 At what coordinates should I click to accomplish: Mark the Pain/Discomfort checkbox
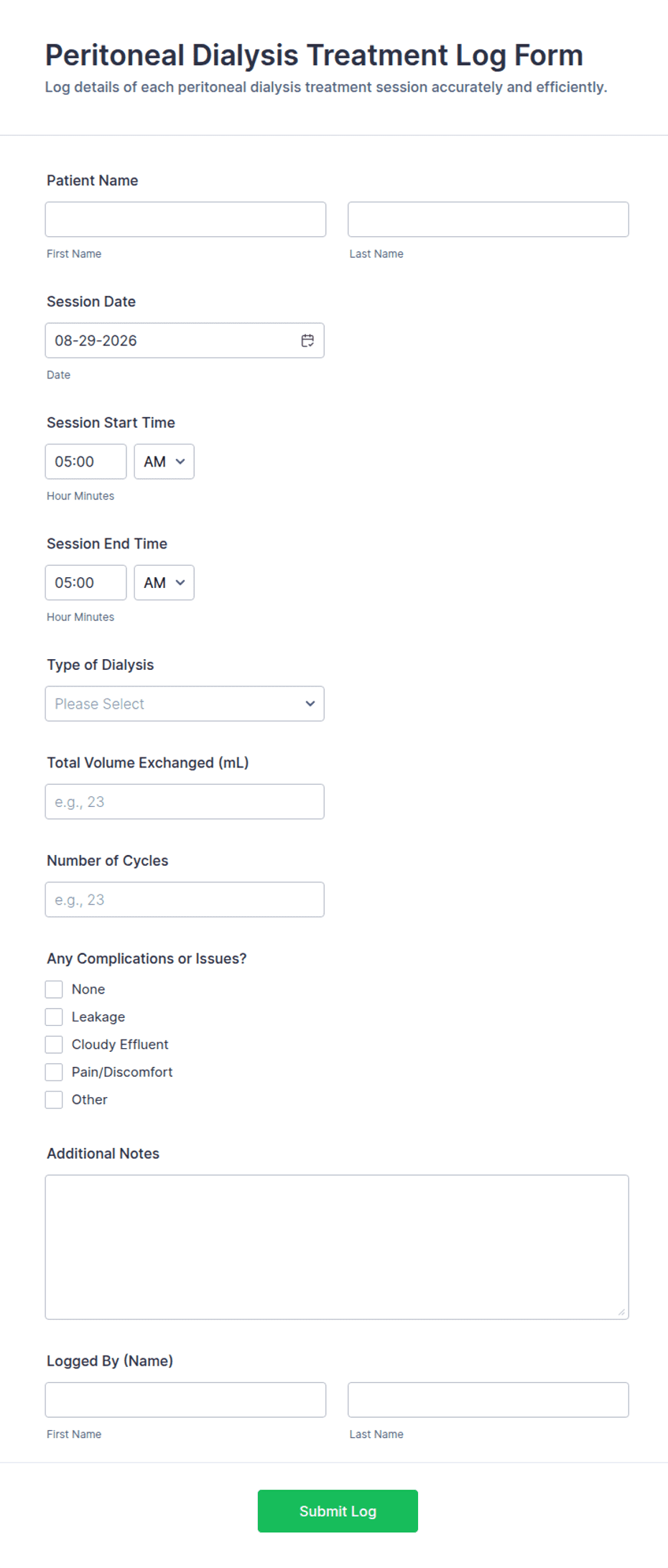point(54,1072)
